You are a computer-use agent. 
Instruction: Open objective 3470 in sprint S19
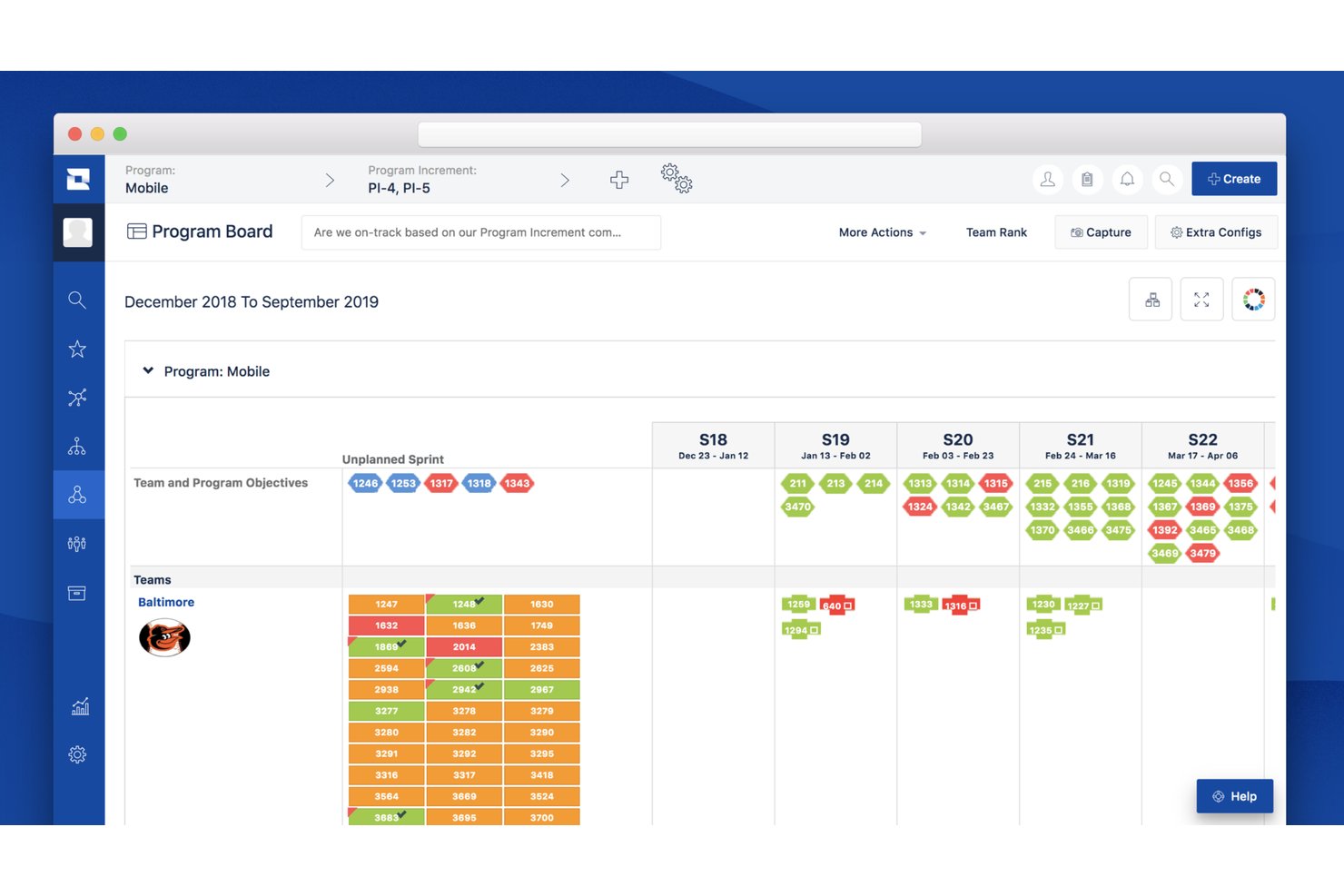click(x=798, y=507)
